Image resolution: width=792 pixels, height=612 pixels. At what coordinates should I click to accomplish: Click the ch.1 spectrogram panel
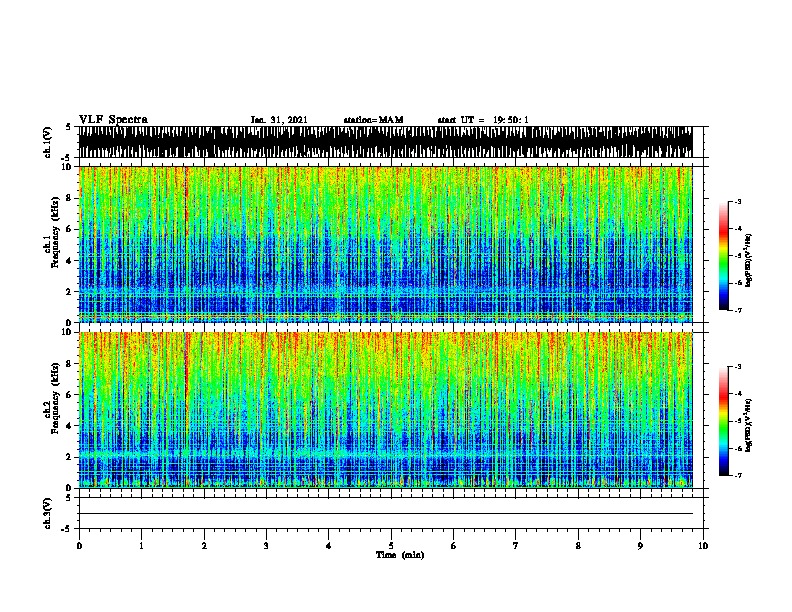pyautogui.click(x=385, y=244)
